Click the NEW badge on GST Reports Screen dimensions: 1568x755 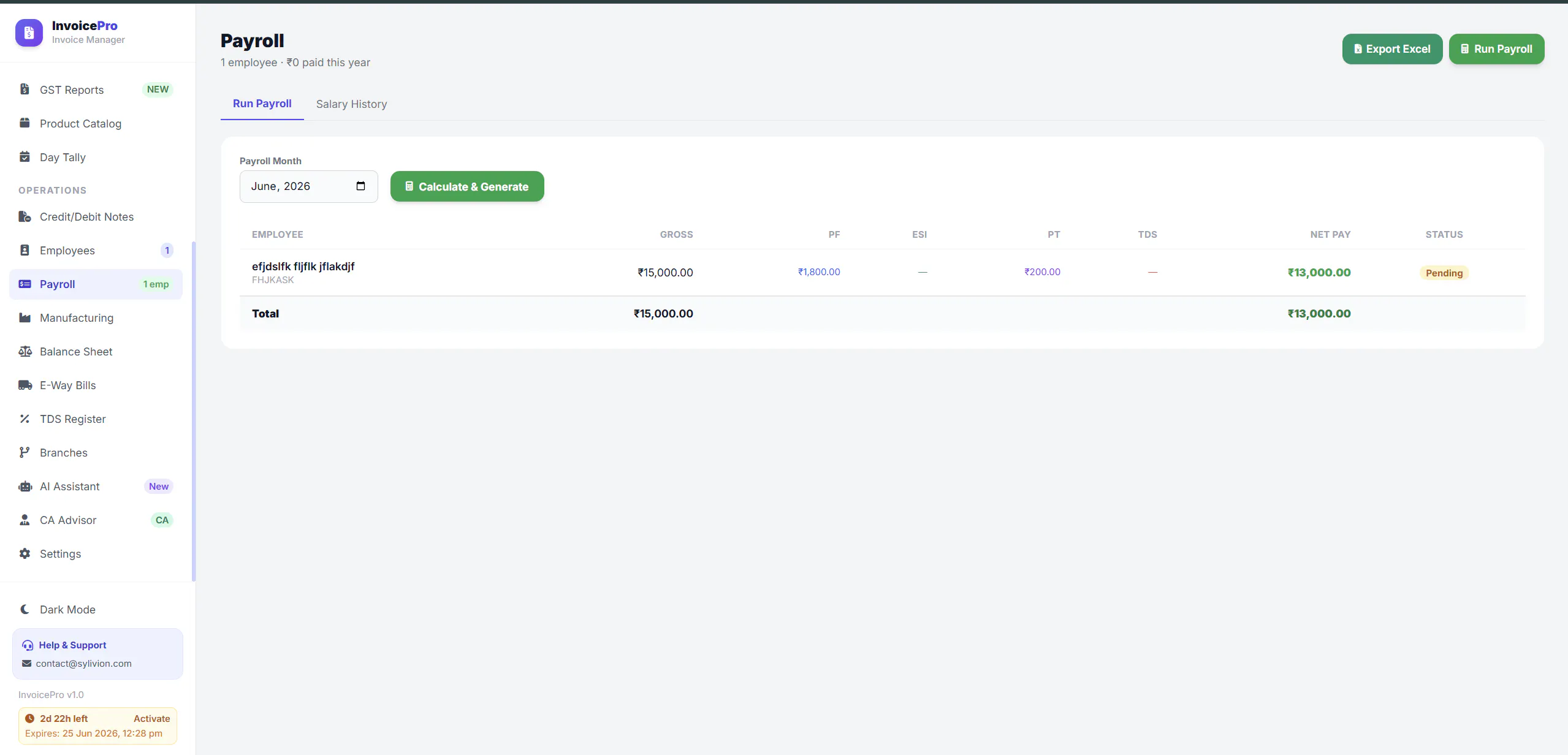click(x=158, y=89)
